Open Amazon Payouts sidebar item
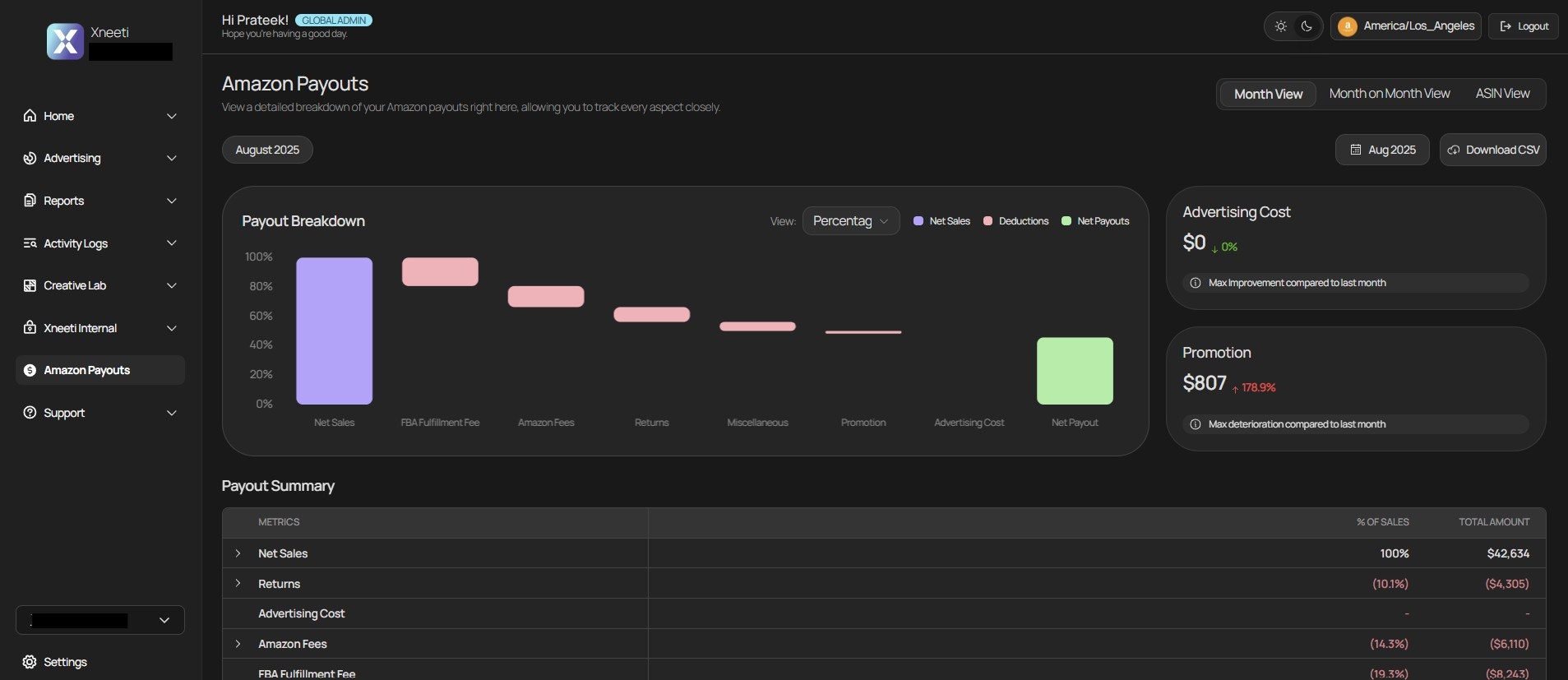The image size is (1568, 680). (100, 370)
